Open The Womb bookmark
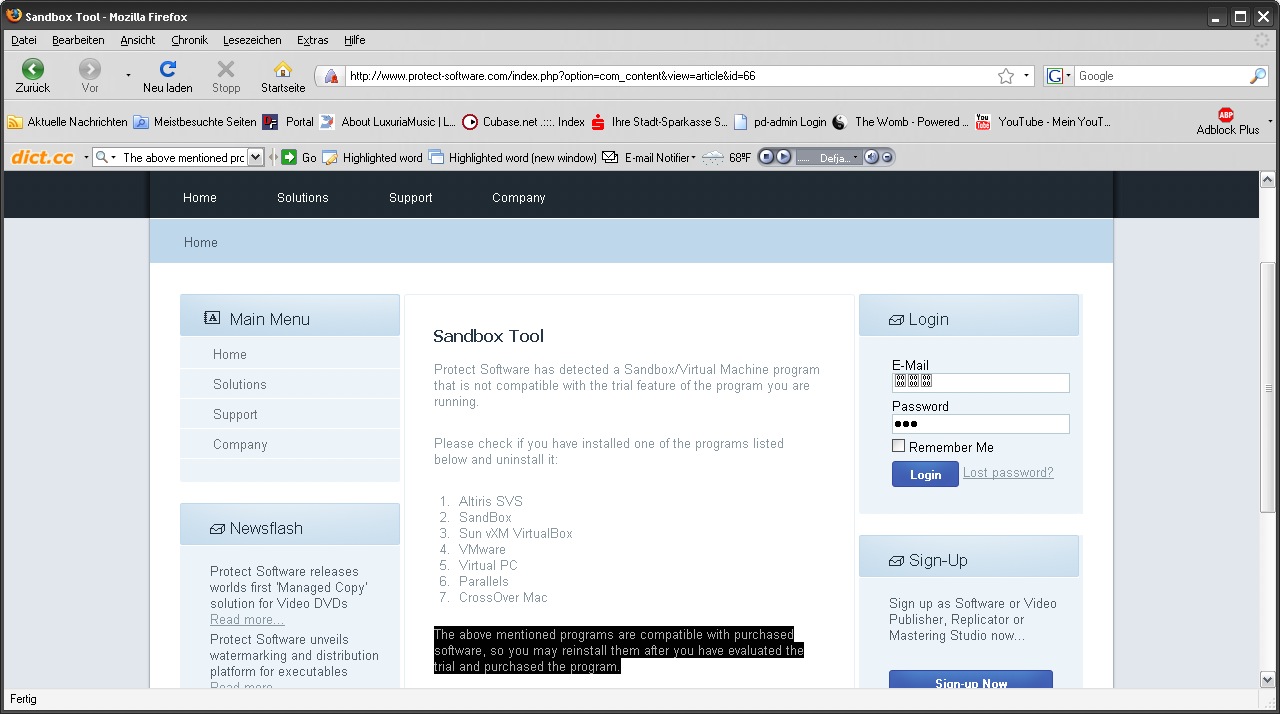 click(x=900, y=122)
